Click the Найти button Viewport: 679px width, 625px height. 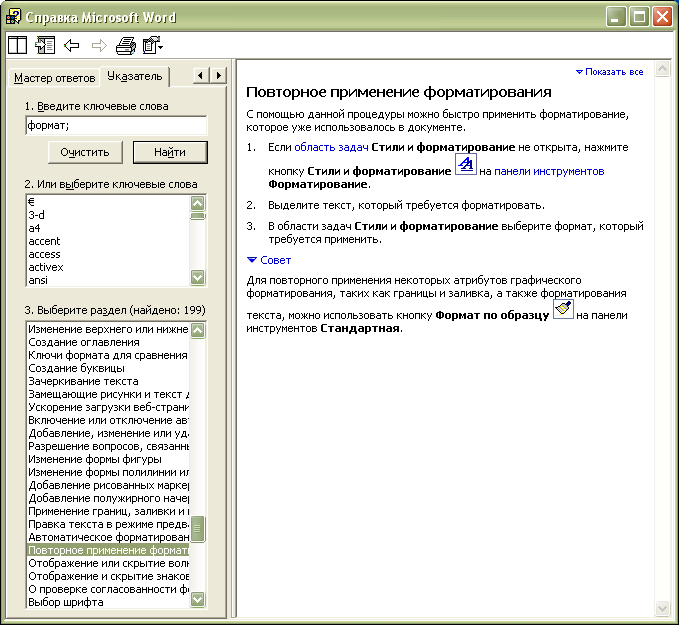(170, 152)
